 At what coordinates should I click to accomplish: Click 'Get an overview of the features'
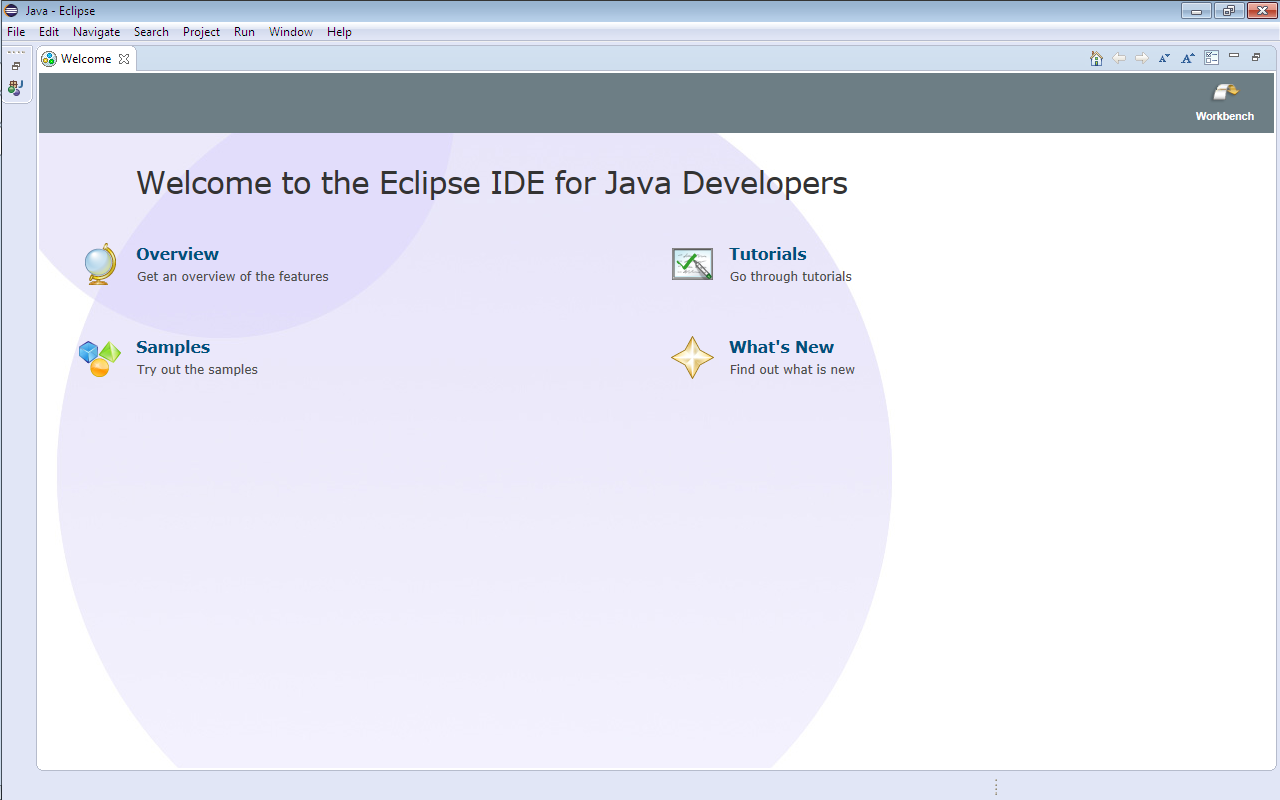(233, 277)
